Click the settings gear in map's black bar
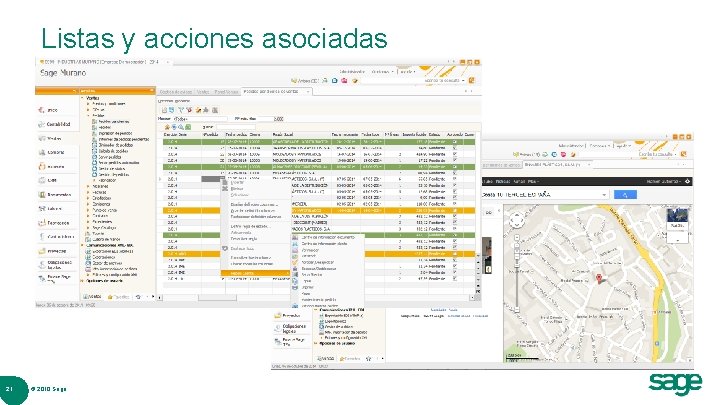Screen dimensions: 720x405 click(687, 181)
